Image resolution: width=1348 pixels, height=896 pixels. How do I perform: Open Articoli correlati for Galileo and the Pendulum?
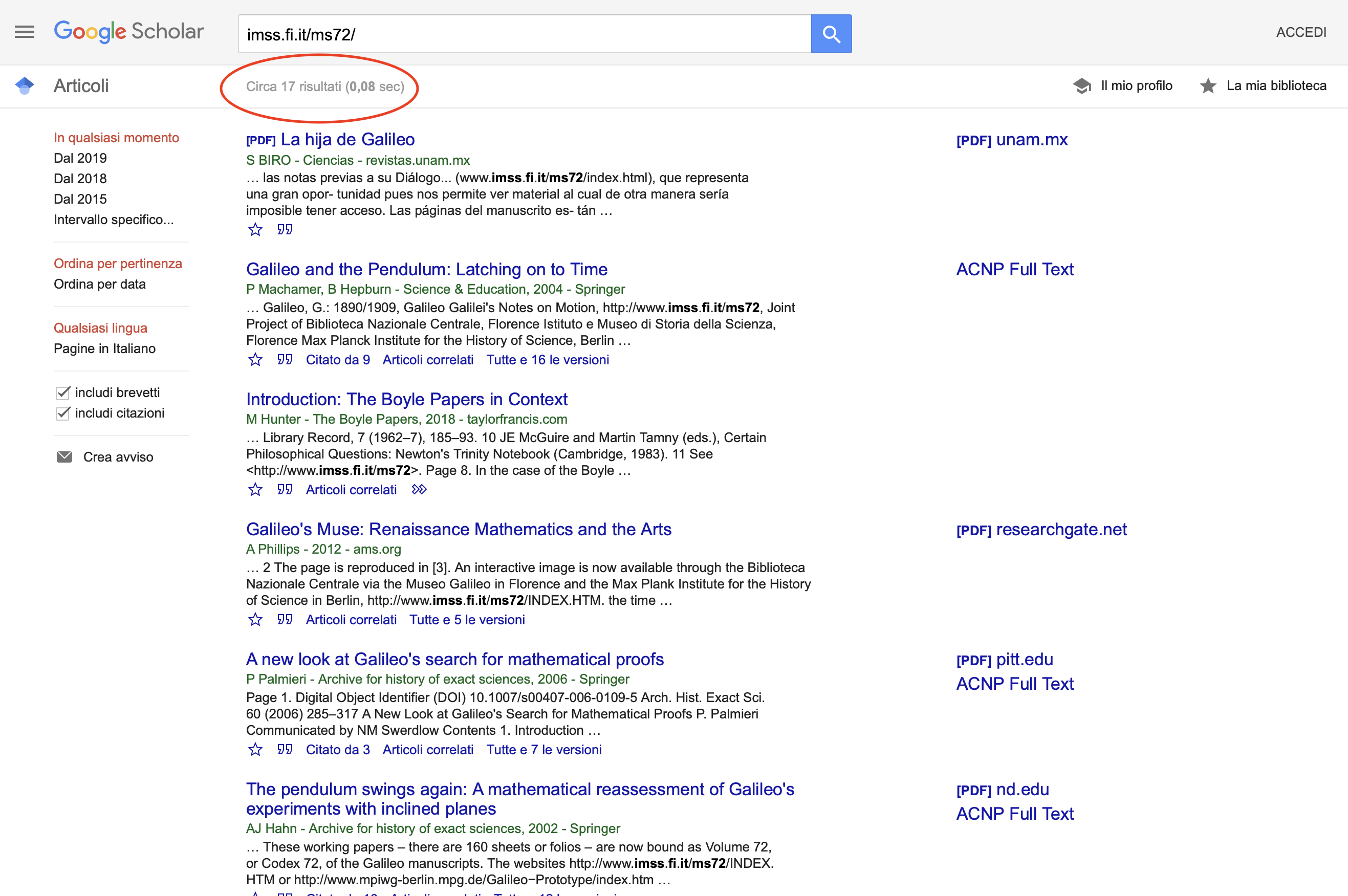click(x=428, y=359)
